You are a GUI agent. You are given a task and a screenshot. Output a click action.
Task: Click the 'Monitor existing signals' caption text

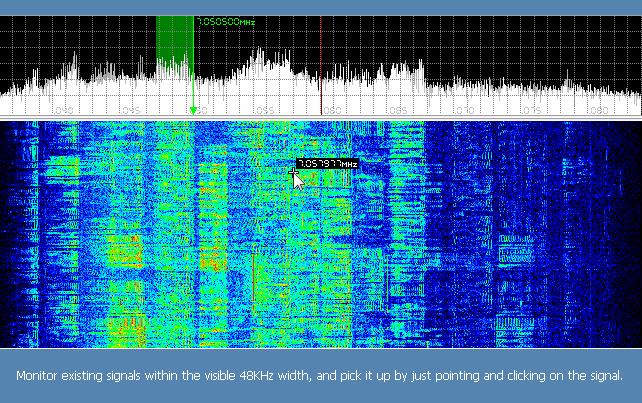320,376
